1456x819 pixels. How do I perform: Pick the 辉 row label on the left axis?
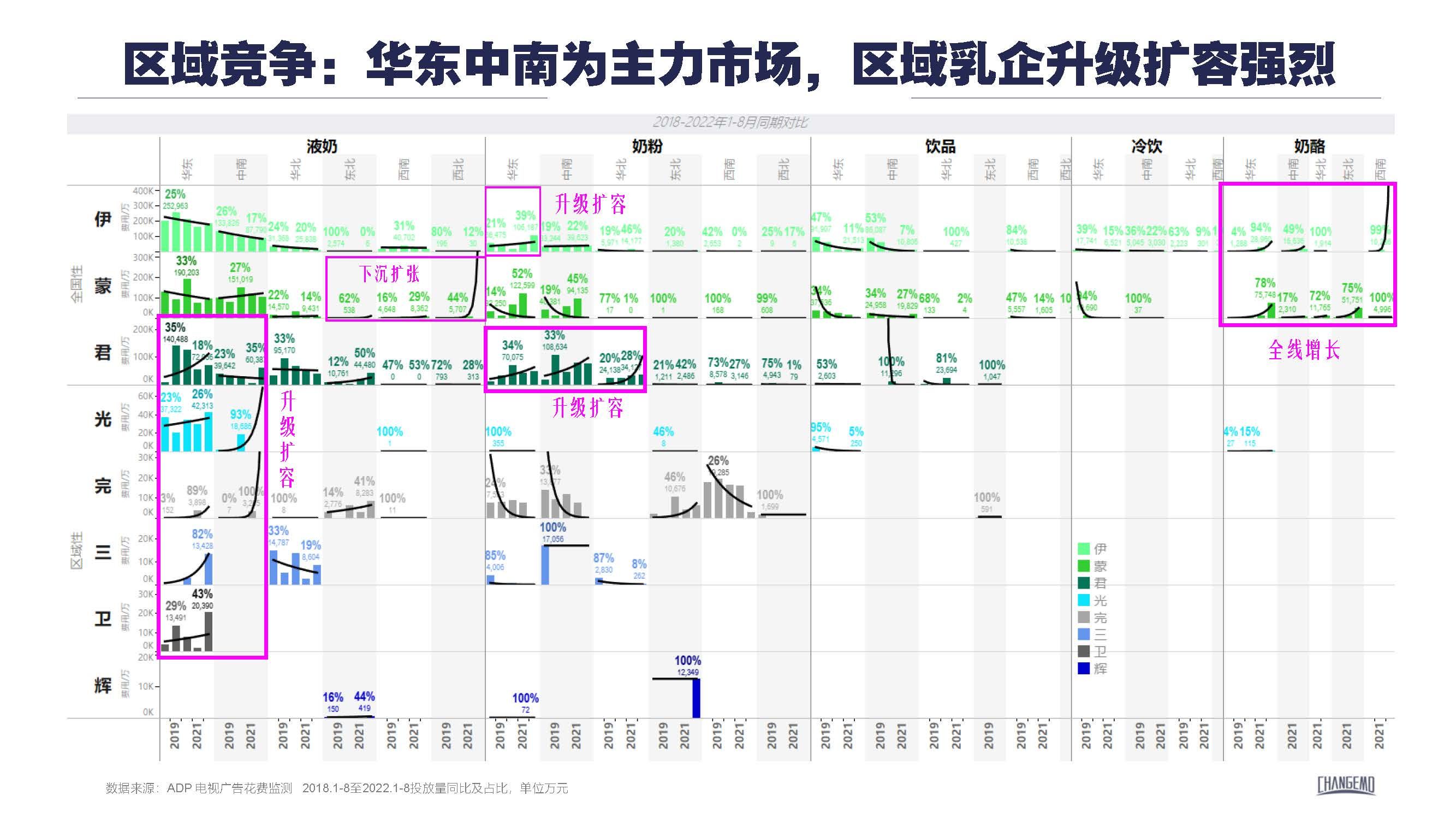tap(103, 686)
